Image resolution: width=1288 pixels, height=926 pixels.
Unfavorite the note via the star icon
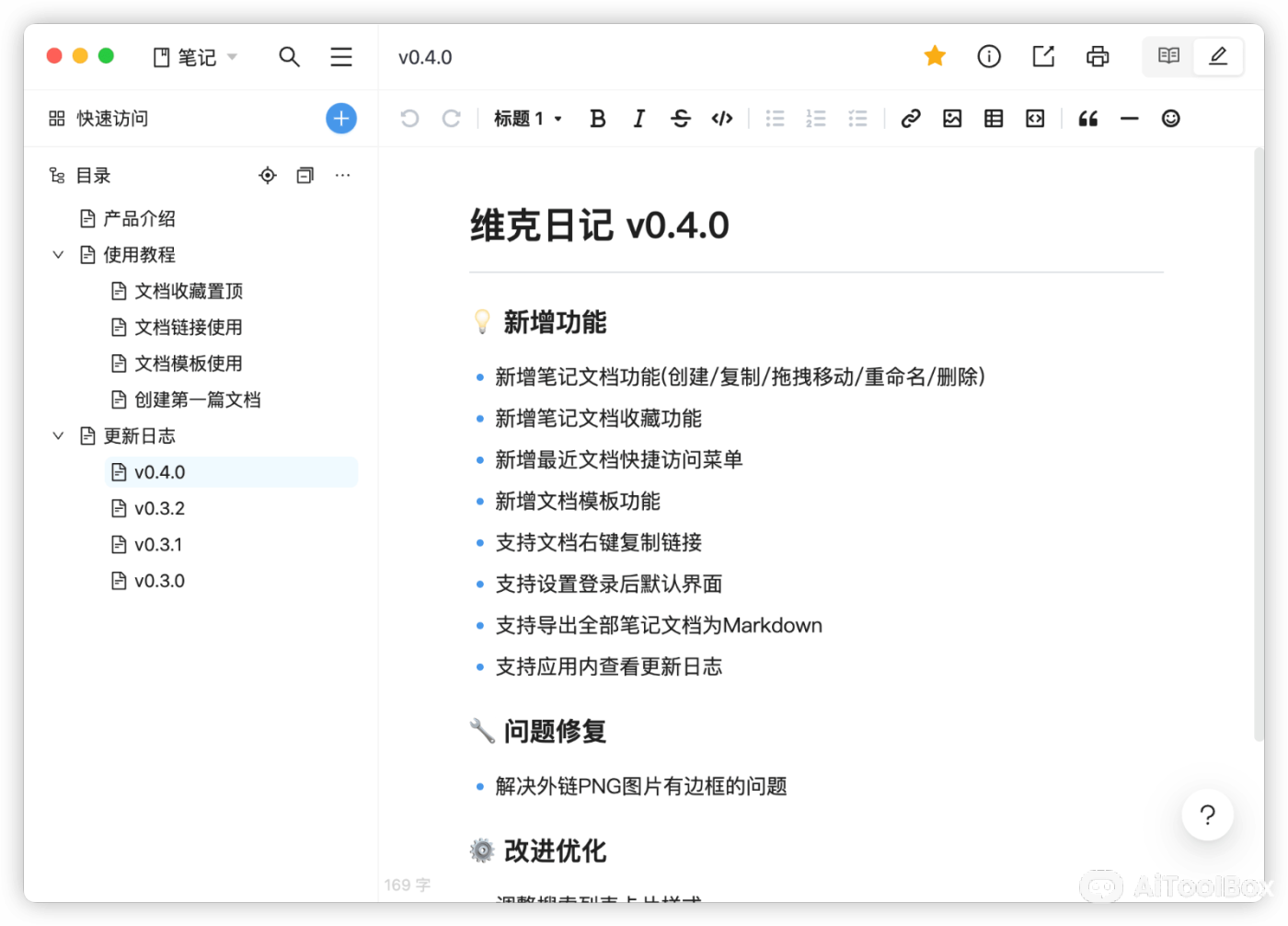pyautogui.click(x=935, y=56)
